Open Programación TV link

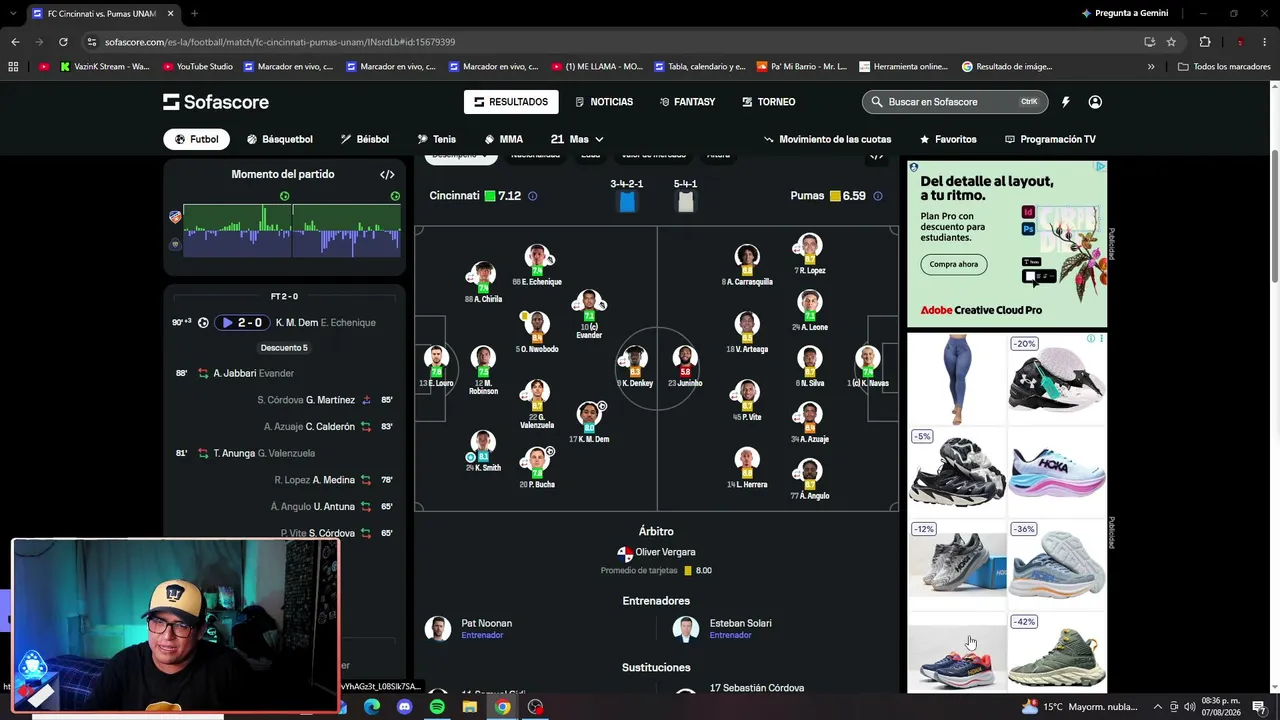[1050, 139]
